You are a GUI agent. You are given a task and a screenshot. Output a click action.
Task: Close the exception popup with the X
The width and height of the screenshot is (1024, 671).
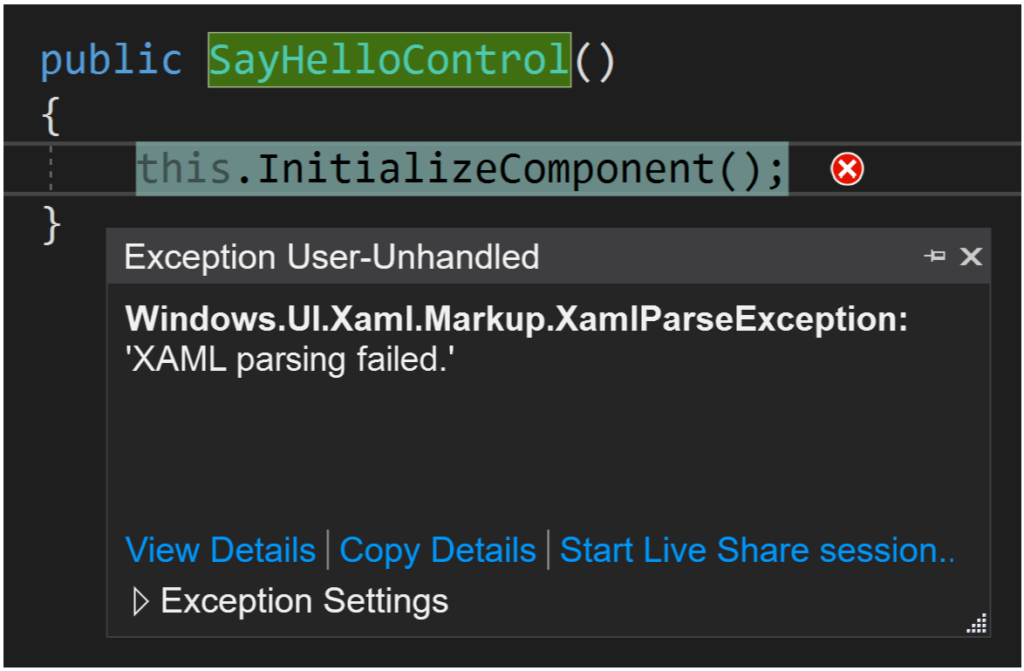969,257
